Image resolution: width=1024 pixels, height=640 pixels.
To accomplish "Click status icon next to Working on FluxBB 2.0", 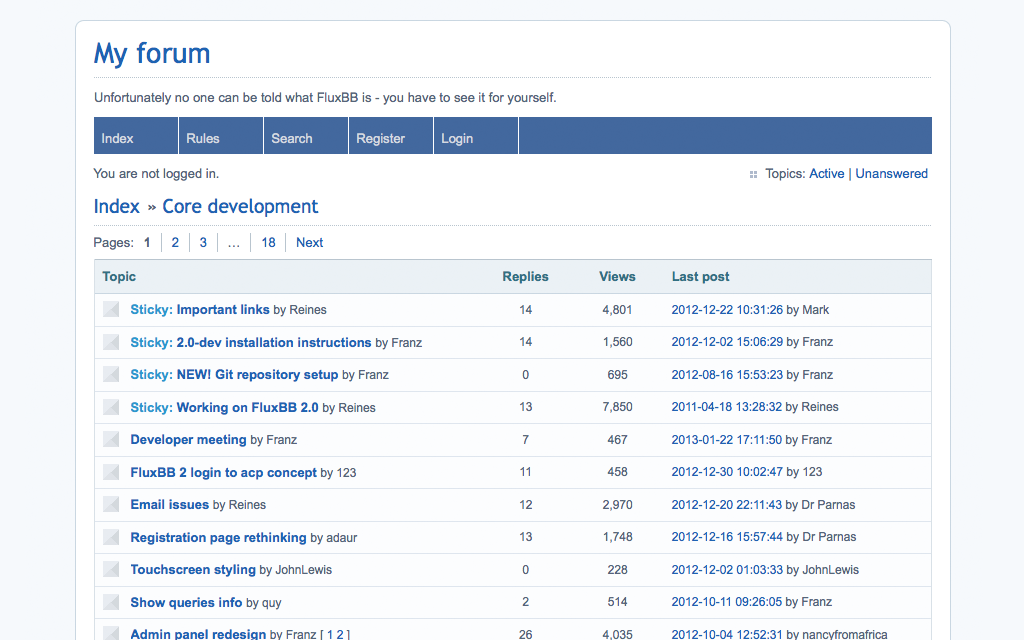I will 111,408.
